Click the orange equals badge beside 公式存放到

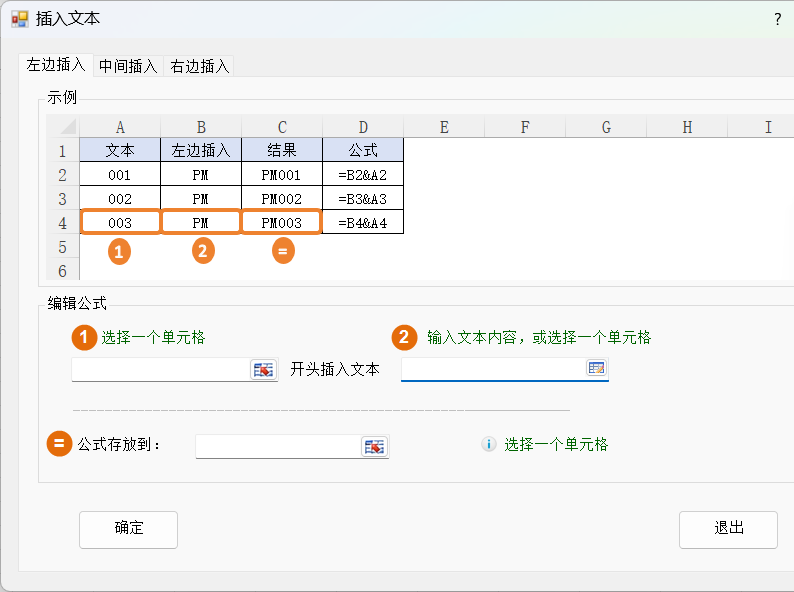60,444
